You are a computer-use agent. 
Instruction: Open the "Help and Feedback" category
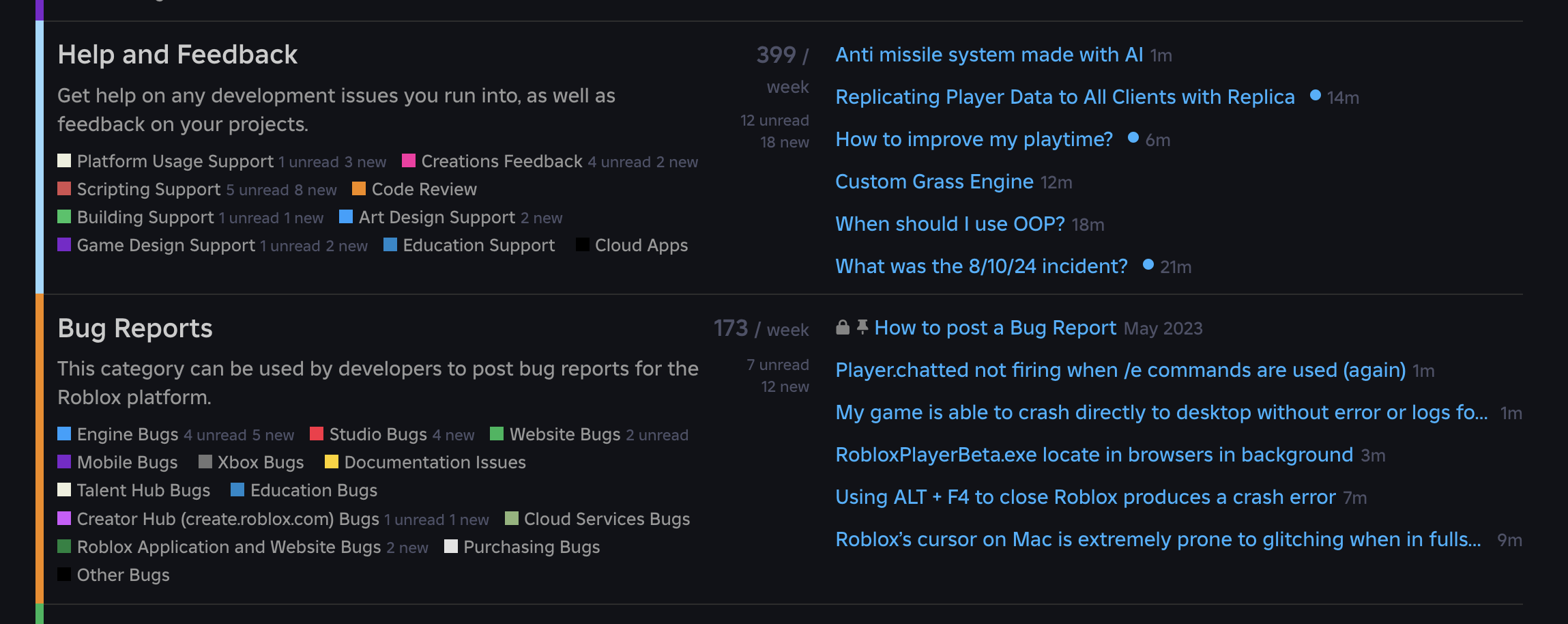[x=179, y=55]
